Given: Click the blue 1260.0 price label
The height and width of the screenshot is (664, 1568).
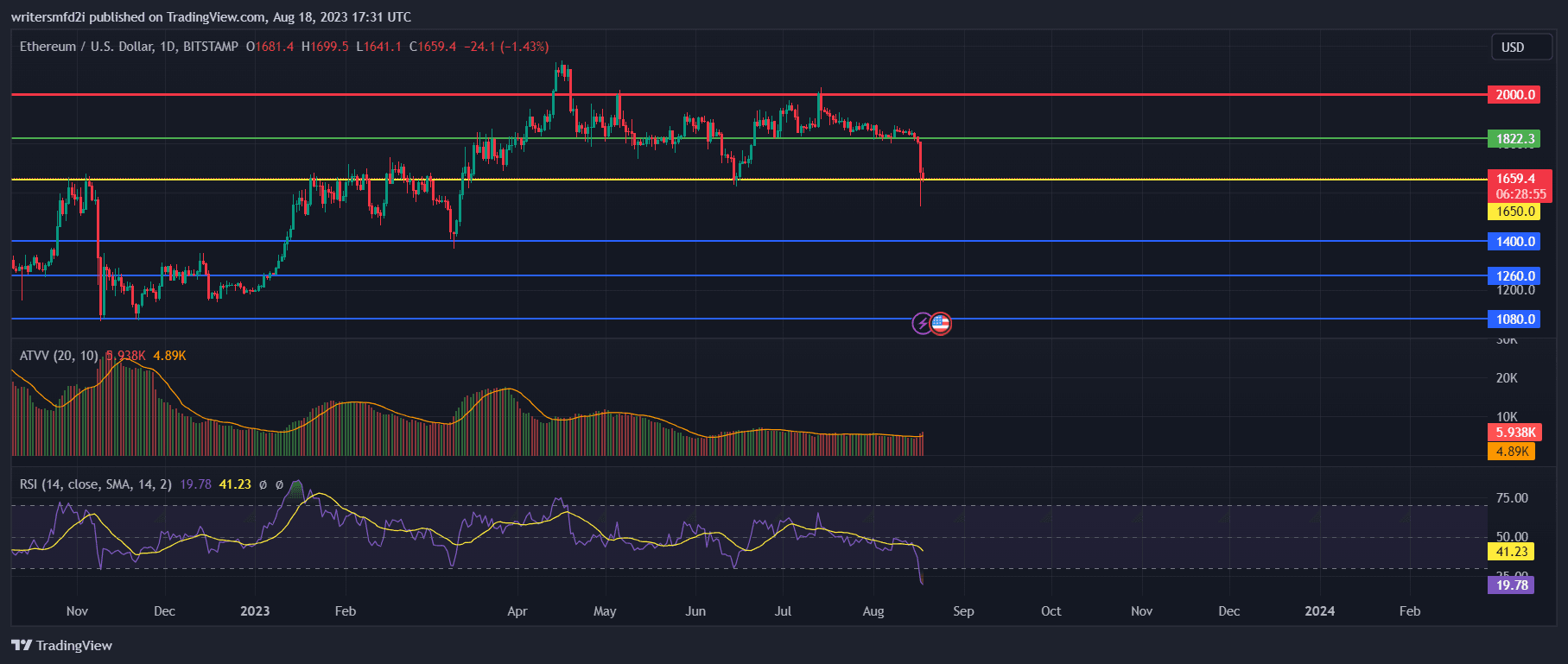Looking at the screenshot, I should (1515, 276).
